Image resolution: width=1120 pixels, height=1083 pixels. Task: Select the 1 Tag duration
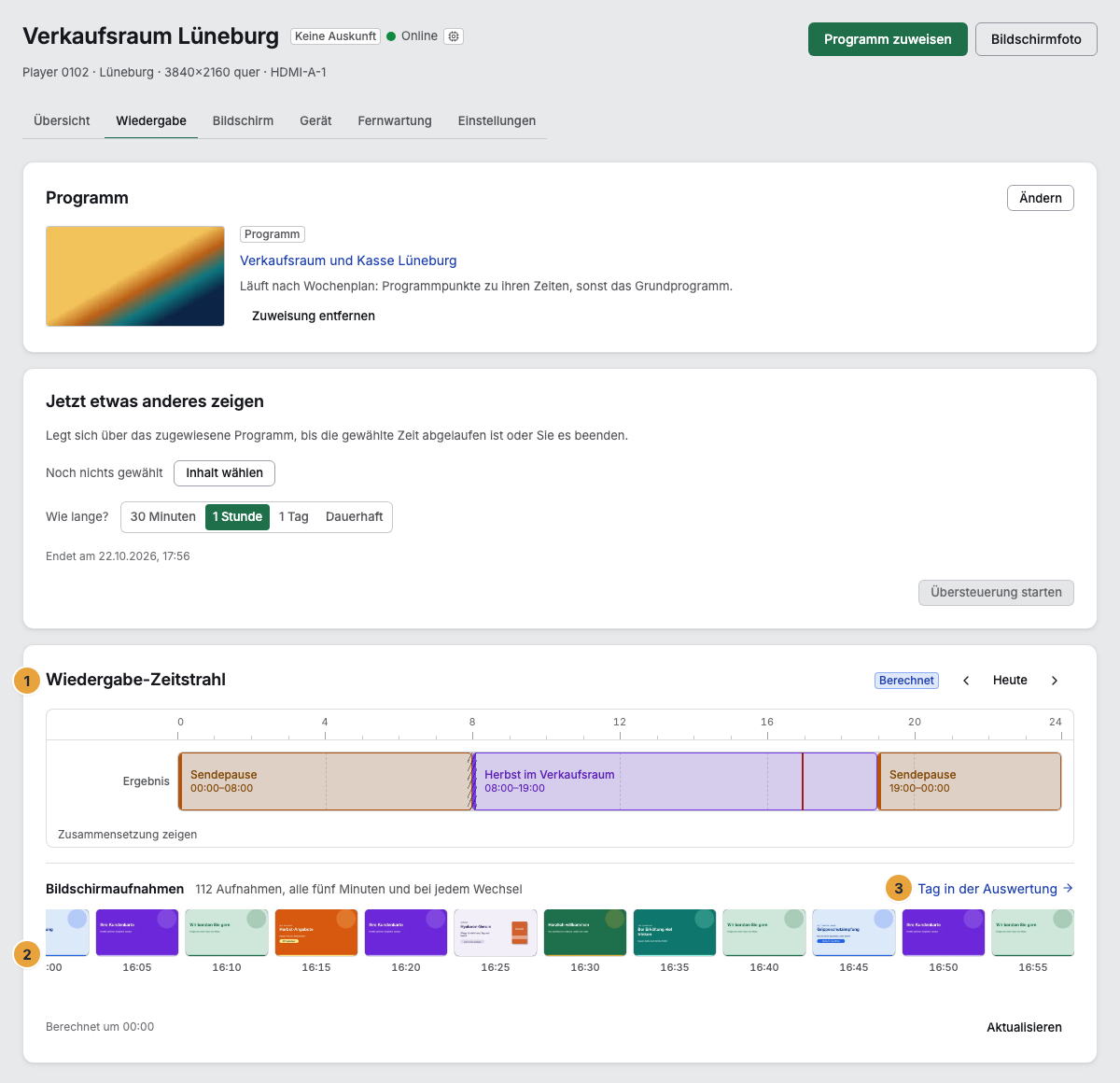click(294, 517)
